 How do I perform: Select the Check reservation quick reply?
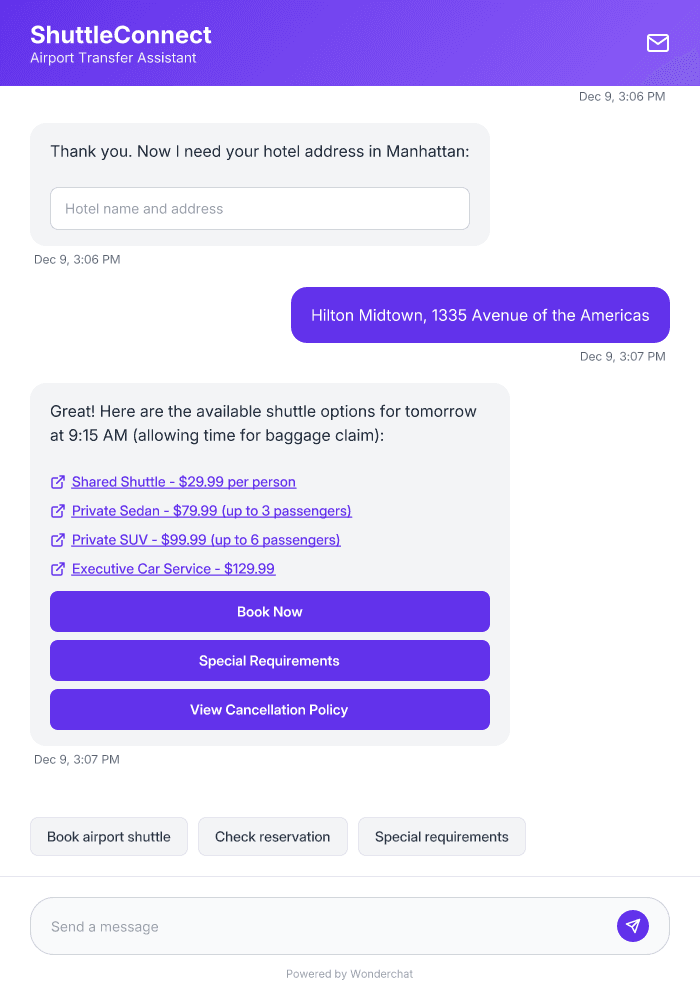click(272, 836)
